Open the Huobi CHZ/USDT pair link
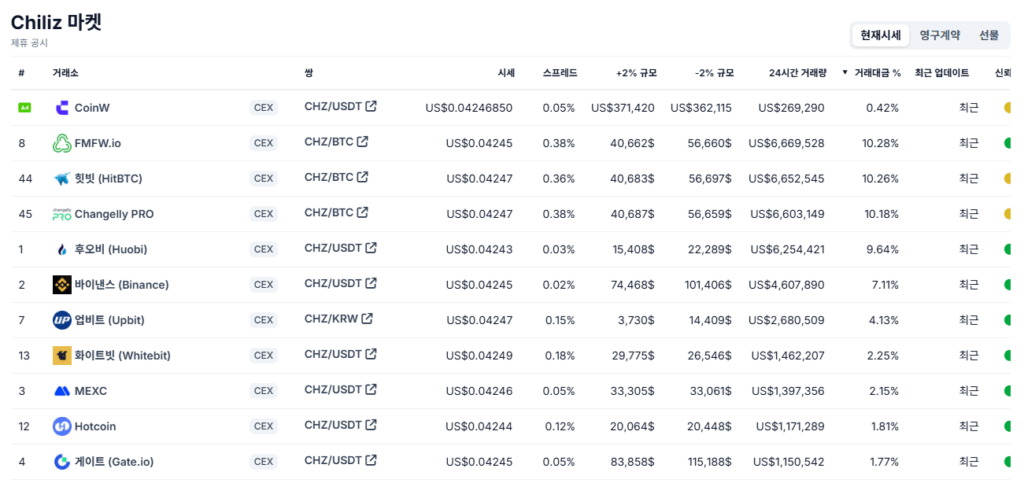 (331, 248)
